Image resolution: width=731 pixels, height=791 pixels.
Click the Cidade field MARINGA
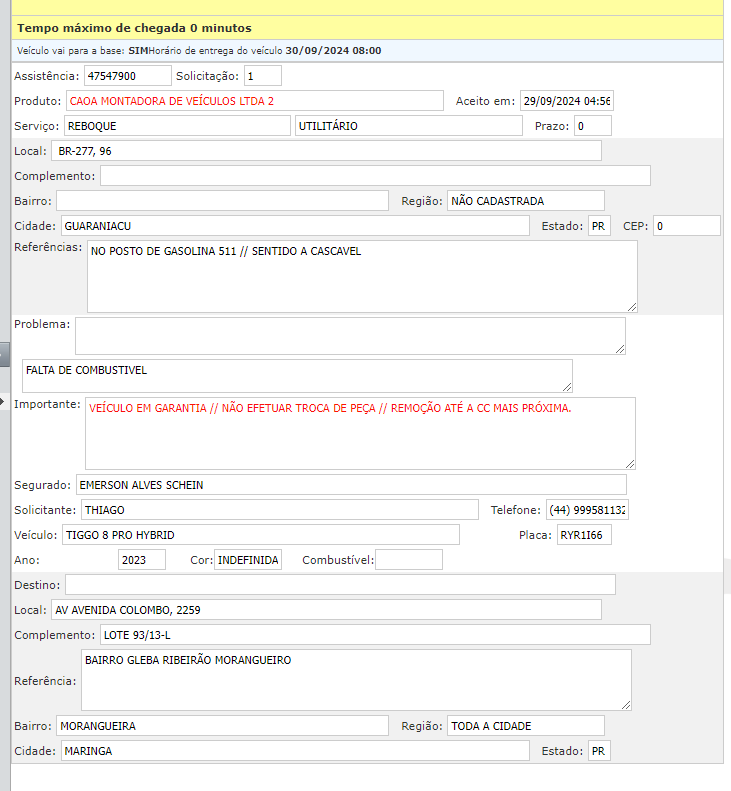295,751
